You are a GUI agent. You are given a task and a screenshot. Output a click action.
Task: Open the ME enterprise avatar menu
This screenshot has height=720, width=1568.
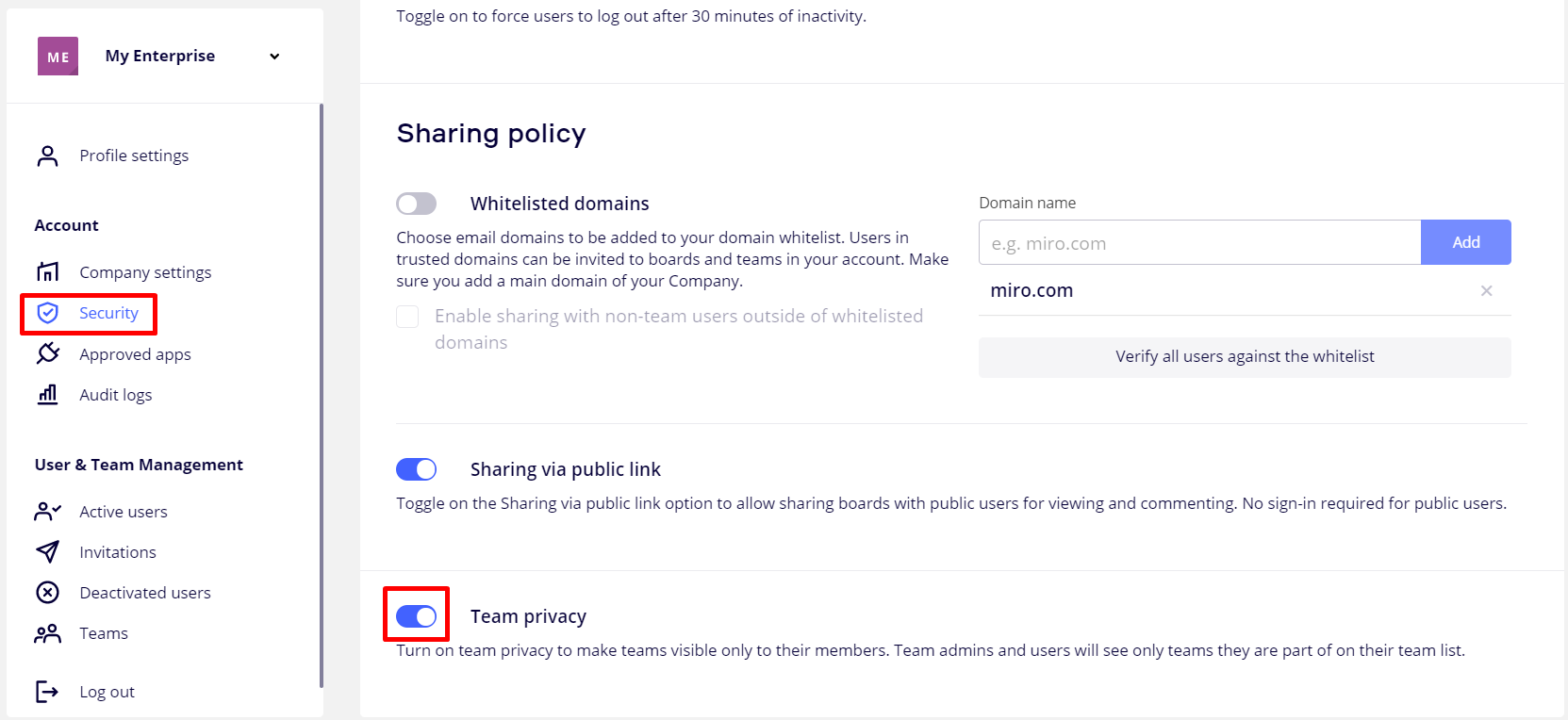(58, 57)
